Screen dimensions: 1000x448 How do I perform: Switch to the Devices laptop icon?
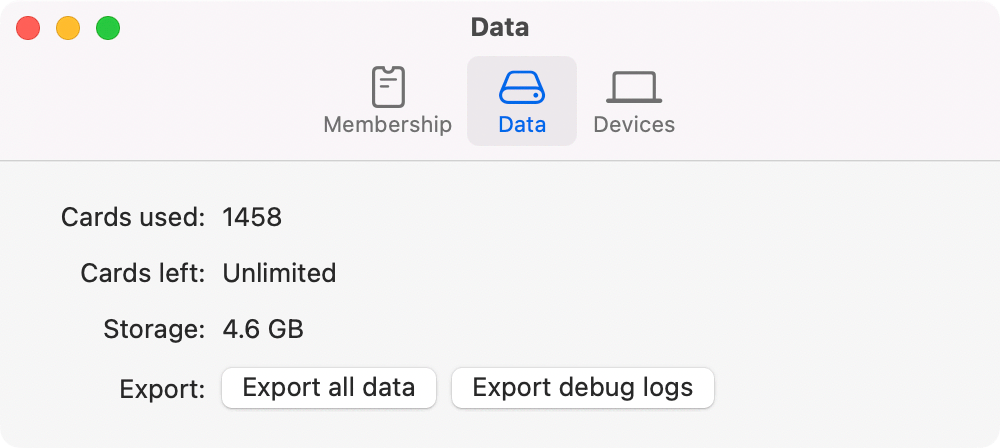pyautogui.click(x=634, y=87)
